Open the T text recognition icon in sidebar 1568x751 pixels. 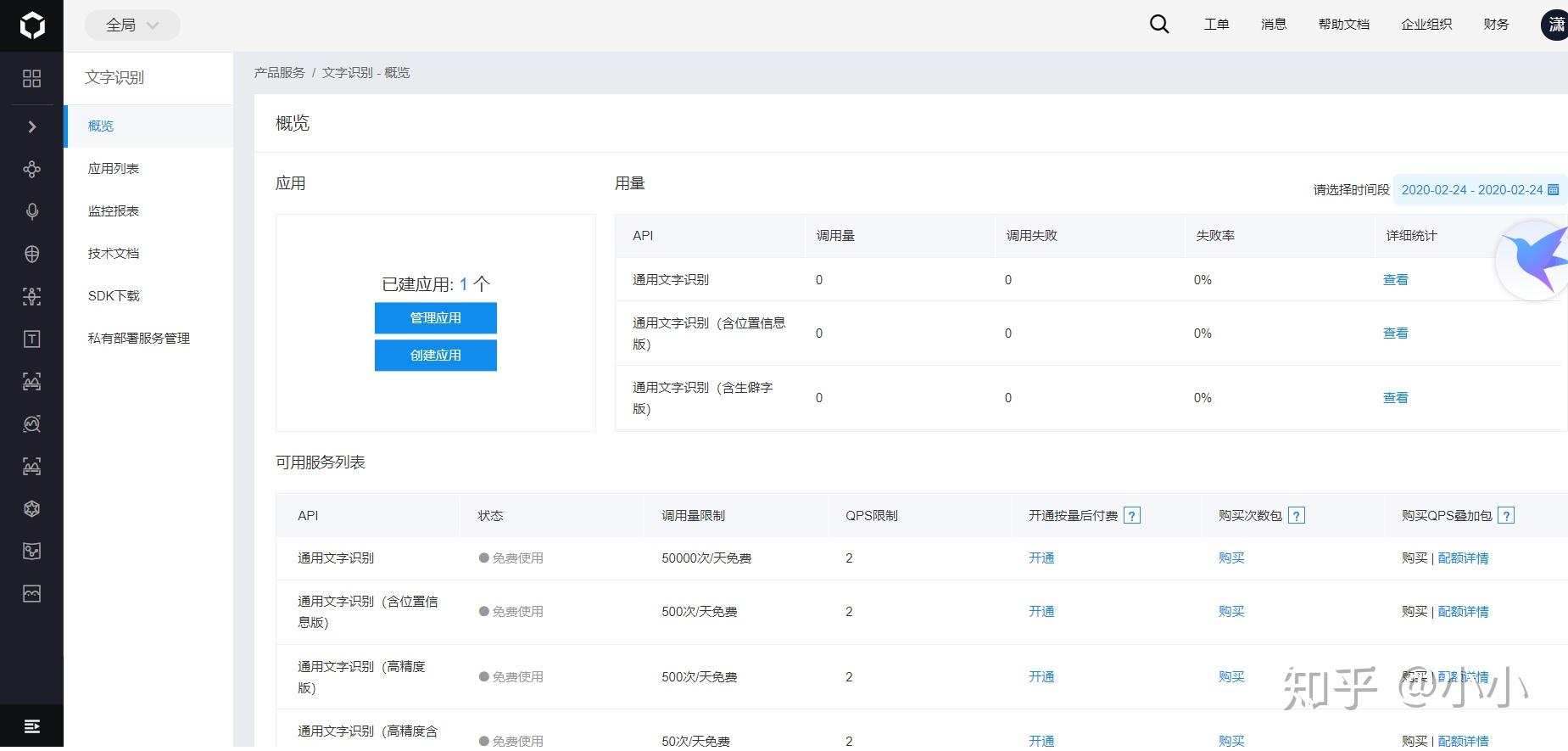click(31, 339)
